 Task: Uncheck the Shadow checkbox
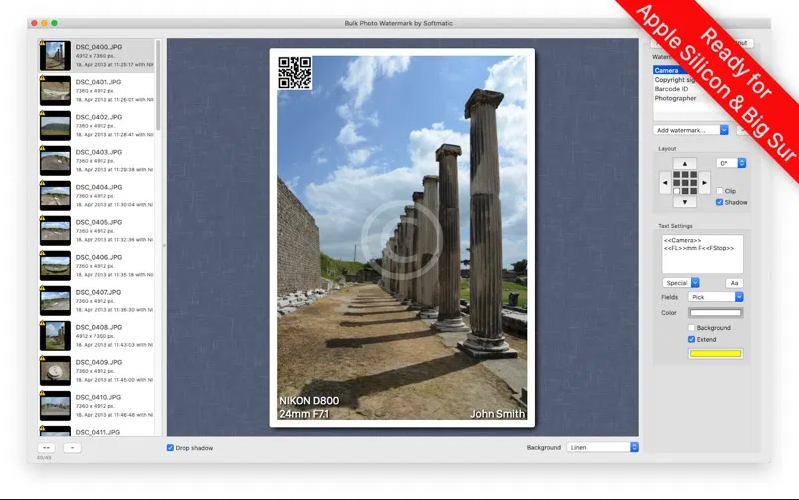pos(720,202)
